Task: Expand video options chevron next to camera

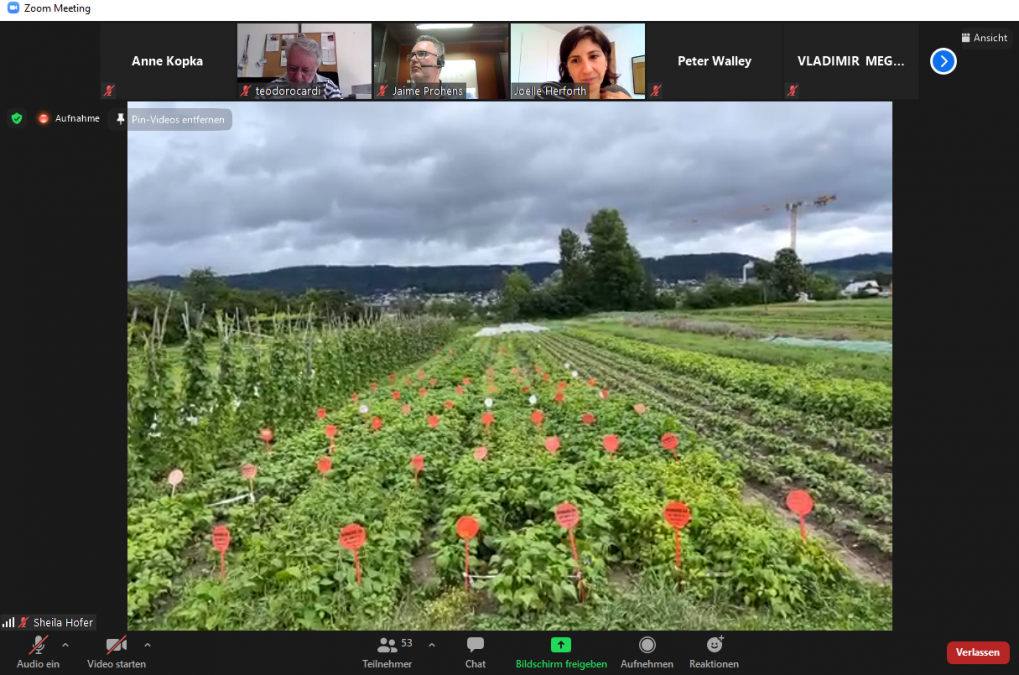Action: (148, 645)
